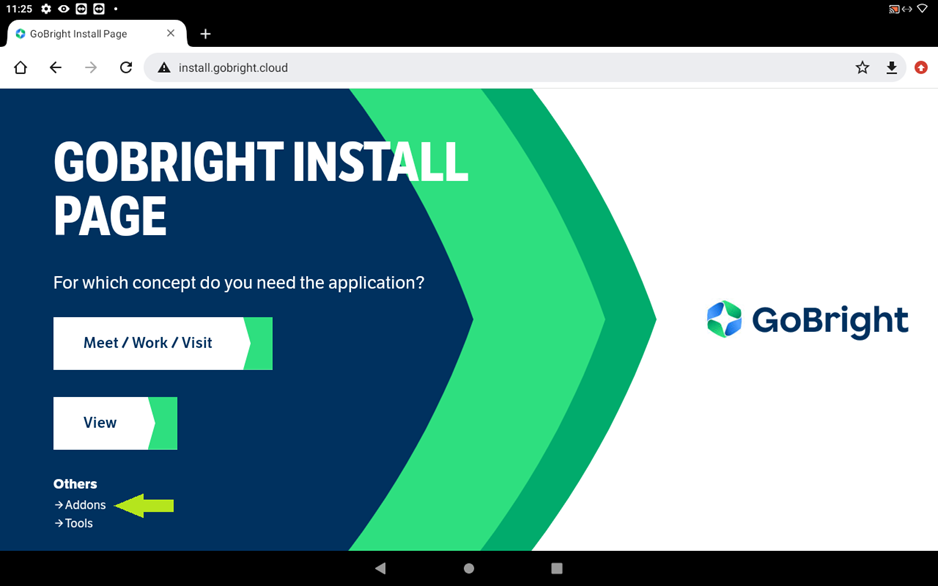938x586 pixels.
Task: Open the Tools link under Others
Action: pos(74,523)
